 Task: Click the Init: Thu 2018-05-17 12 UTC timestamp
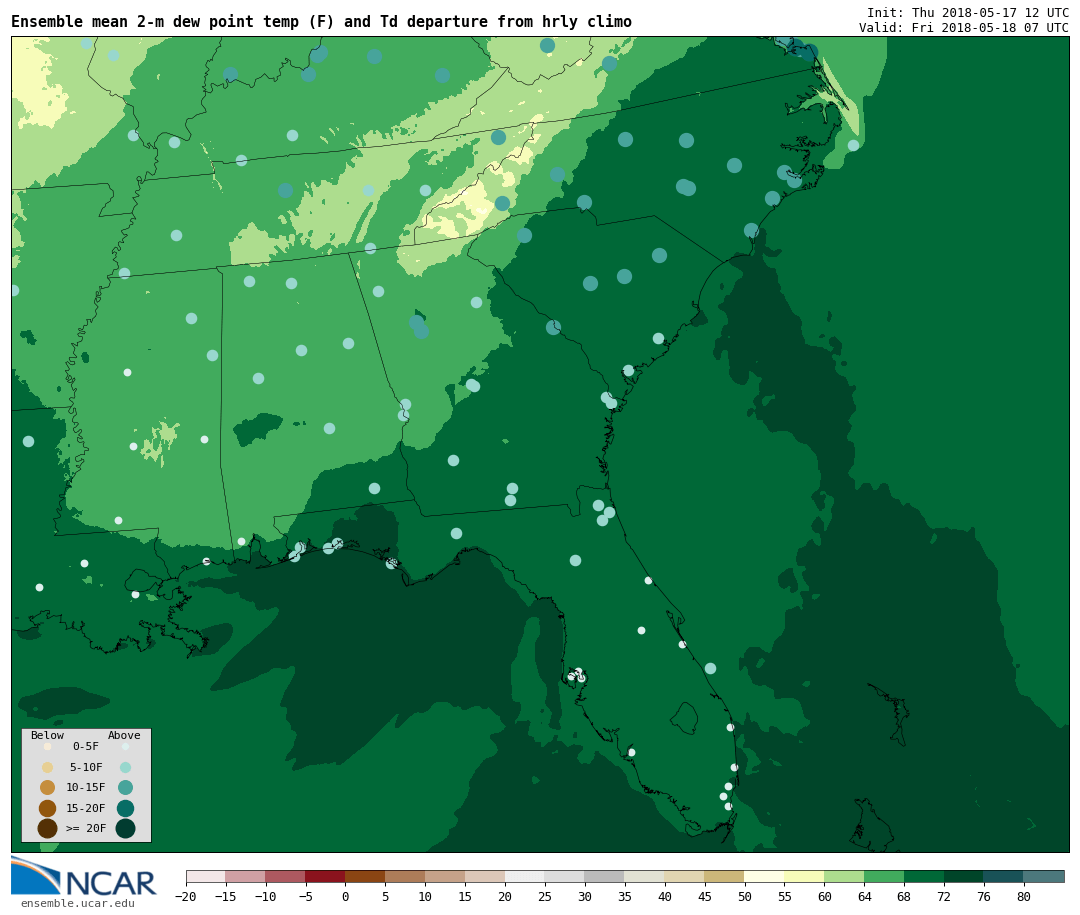coord(967,13)
